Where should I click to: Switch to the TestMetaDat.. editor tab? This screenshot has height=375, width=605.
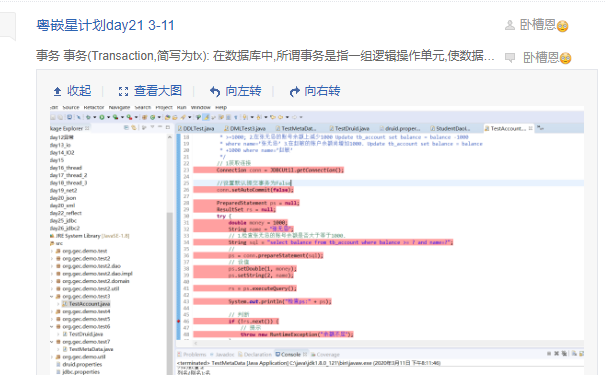pyautogui.click(x=296, y=128)
